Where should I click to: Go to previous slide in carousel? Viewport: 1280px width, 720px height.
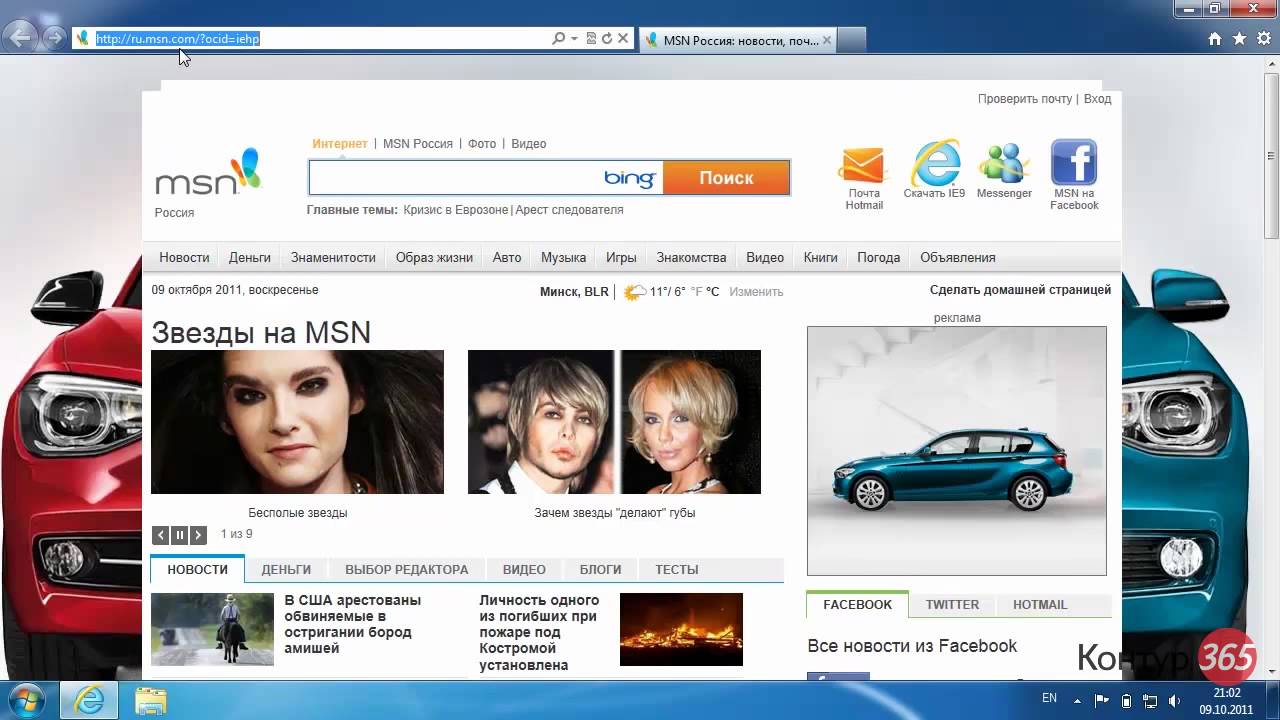[161, 535]
